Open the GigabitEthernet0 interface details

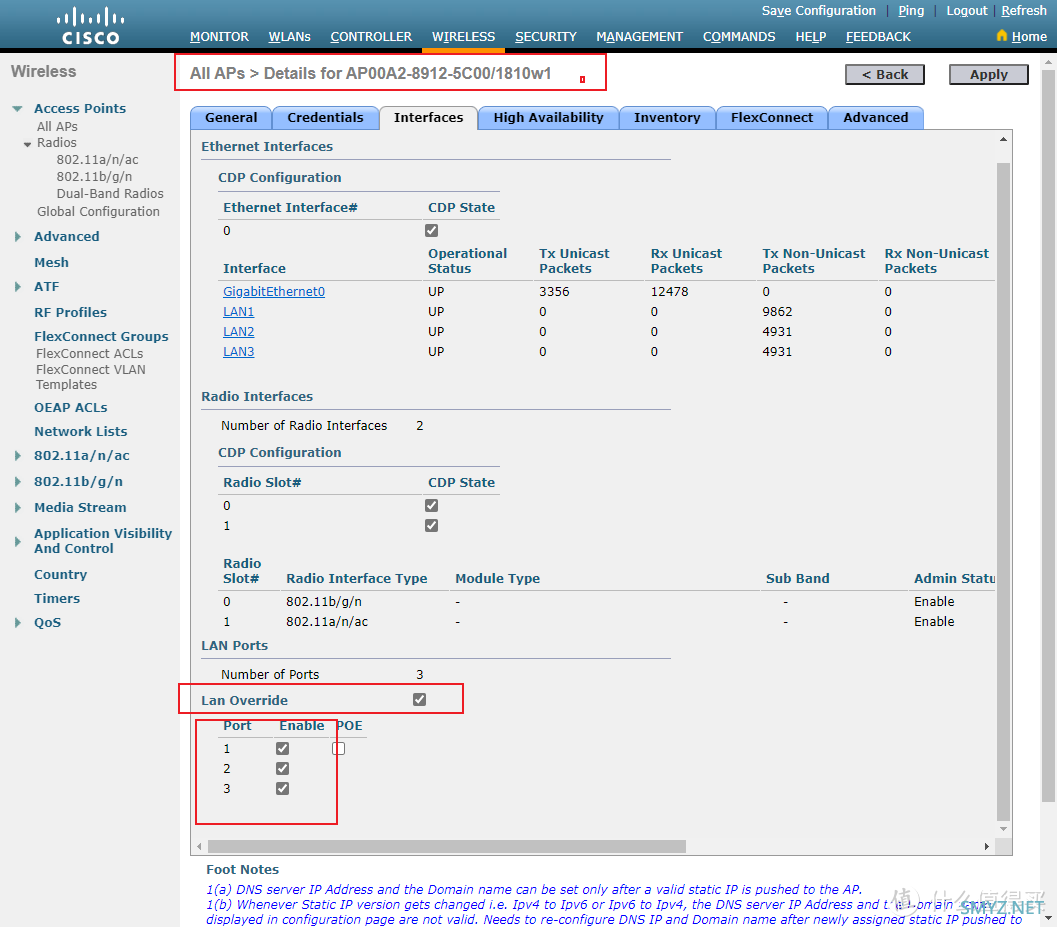click(x=274, y=291)
